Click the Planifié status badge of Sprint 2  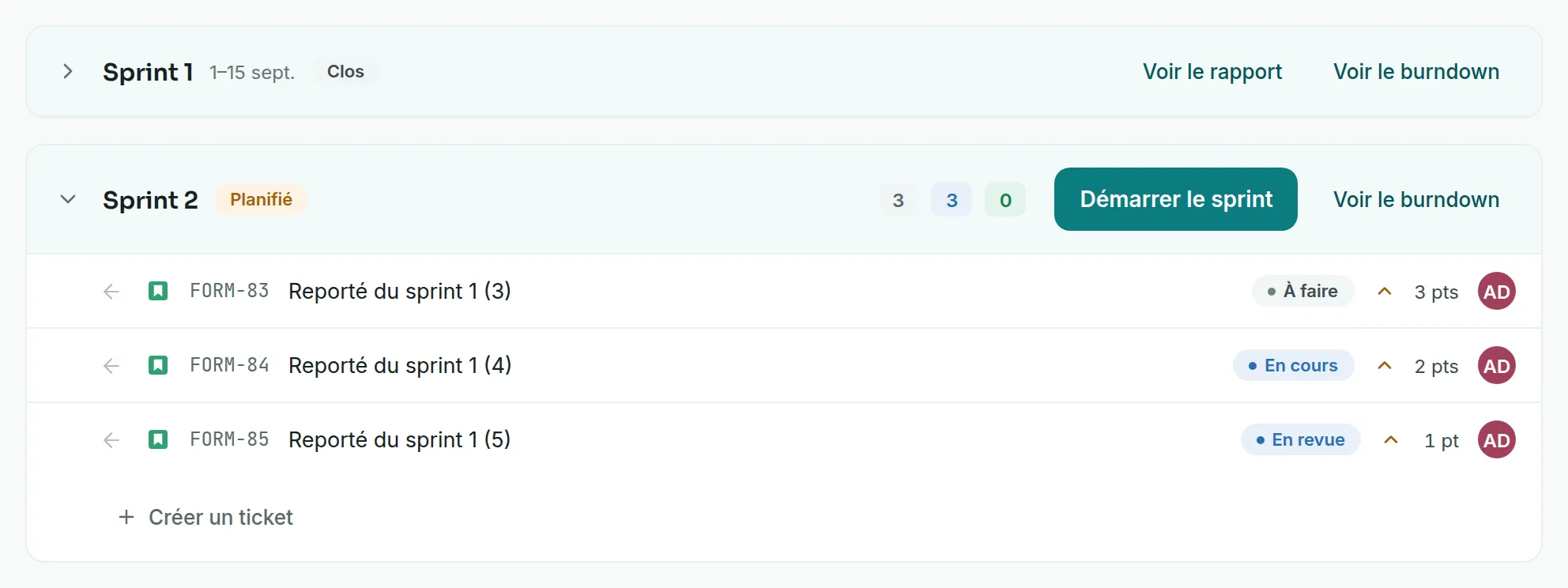click(x=261, y=199)
